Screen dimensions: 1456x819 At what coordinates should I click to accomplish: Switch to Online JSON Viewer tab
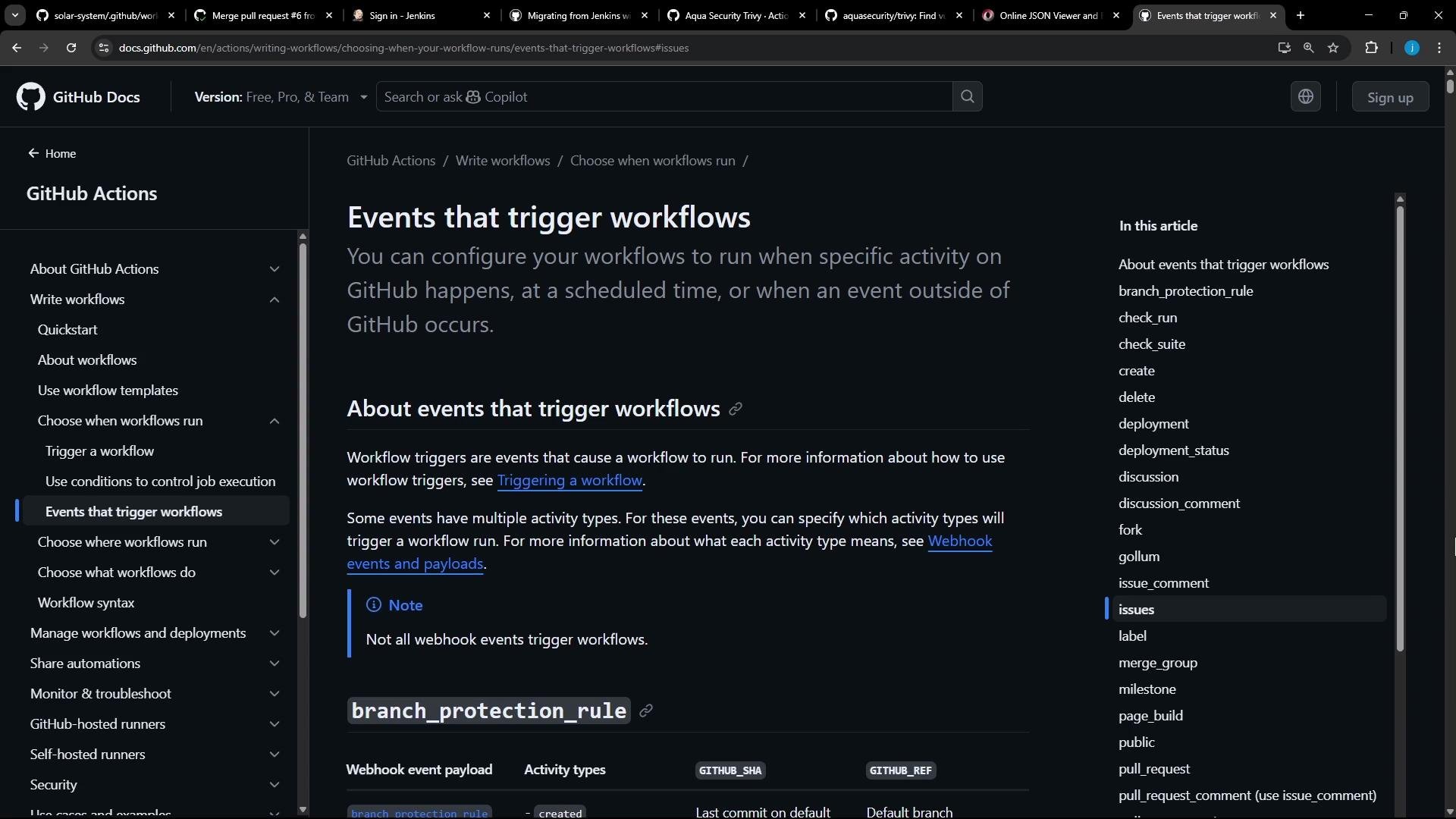point(1052,15)
